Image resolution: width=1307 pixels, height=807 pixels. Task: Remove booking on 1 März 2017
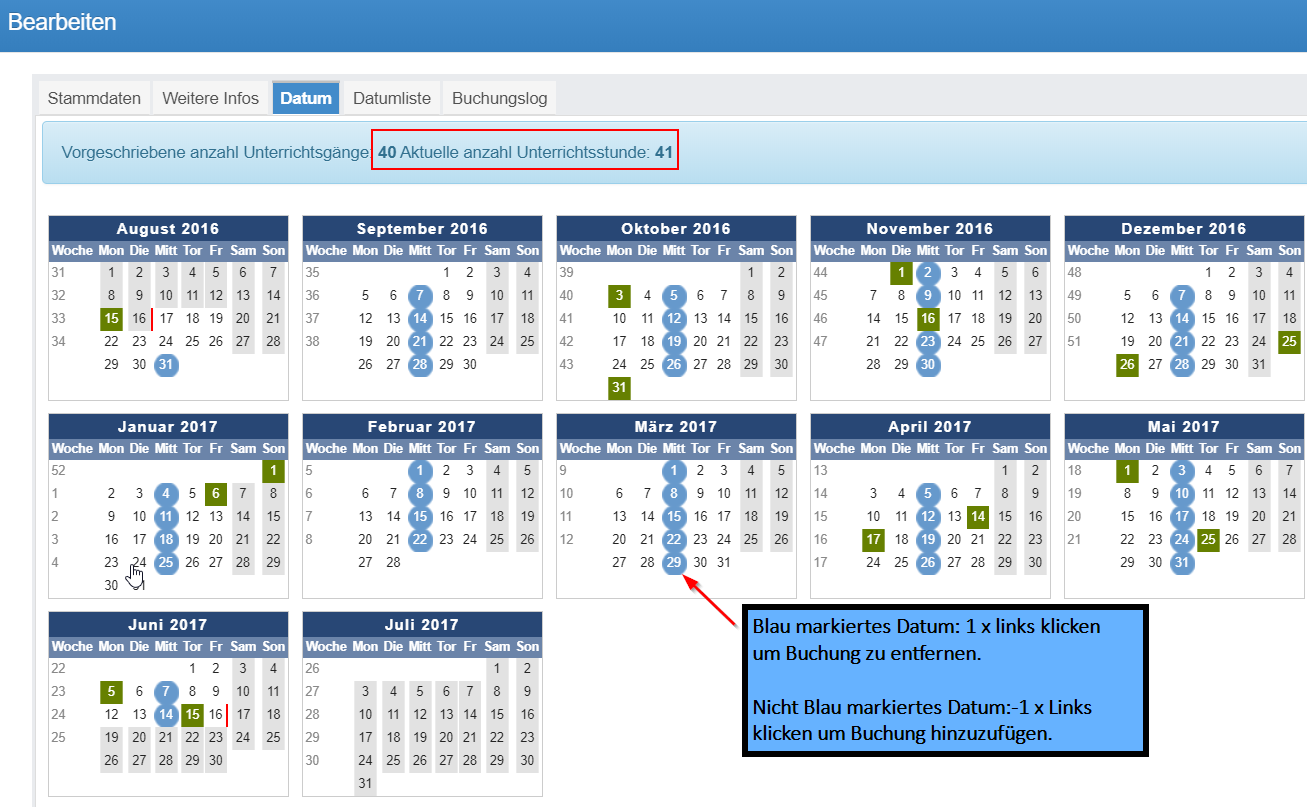click(x=674, y=470)
